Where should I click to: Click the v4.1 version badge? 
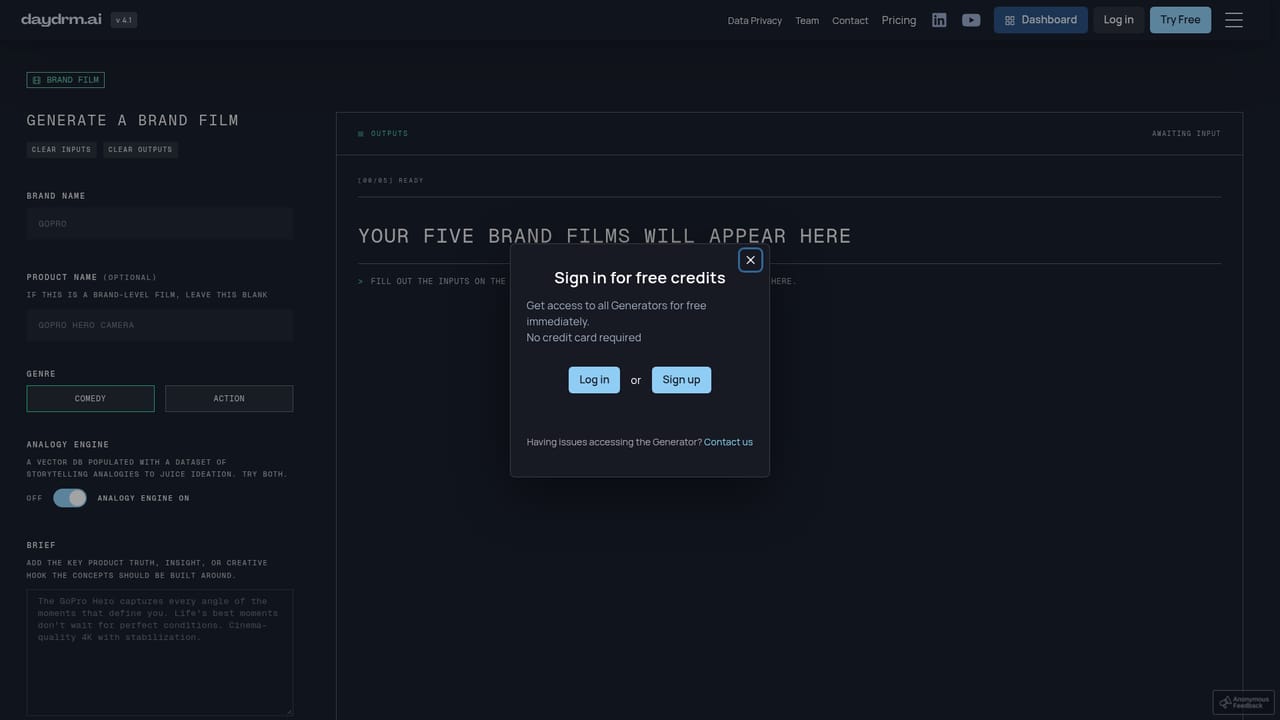tap(124, 20)
